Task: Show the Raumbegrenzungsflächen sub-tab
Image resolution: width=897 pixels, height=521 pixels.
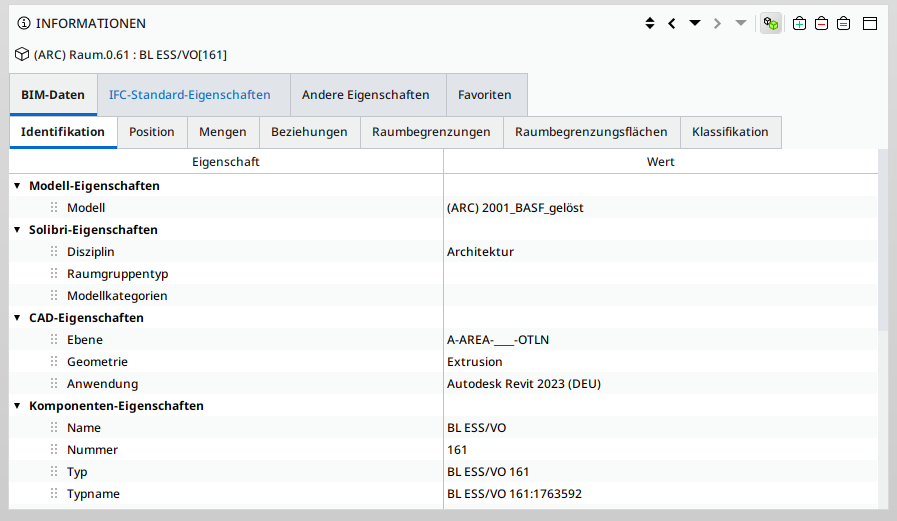Action: 591,132
